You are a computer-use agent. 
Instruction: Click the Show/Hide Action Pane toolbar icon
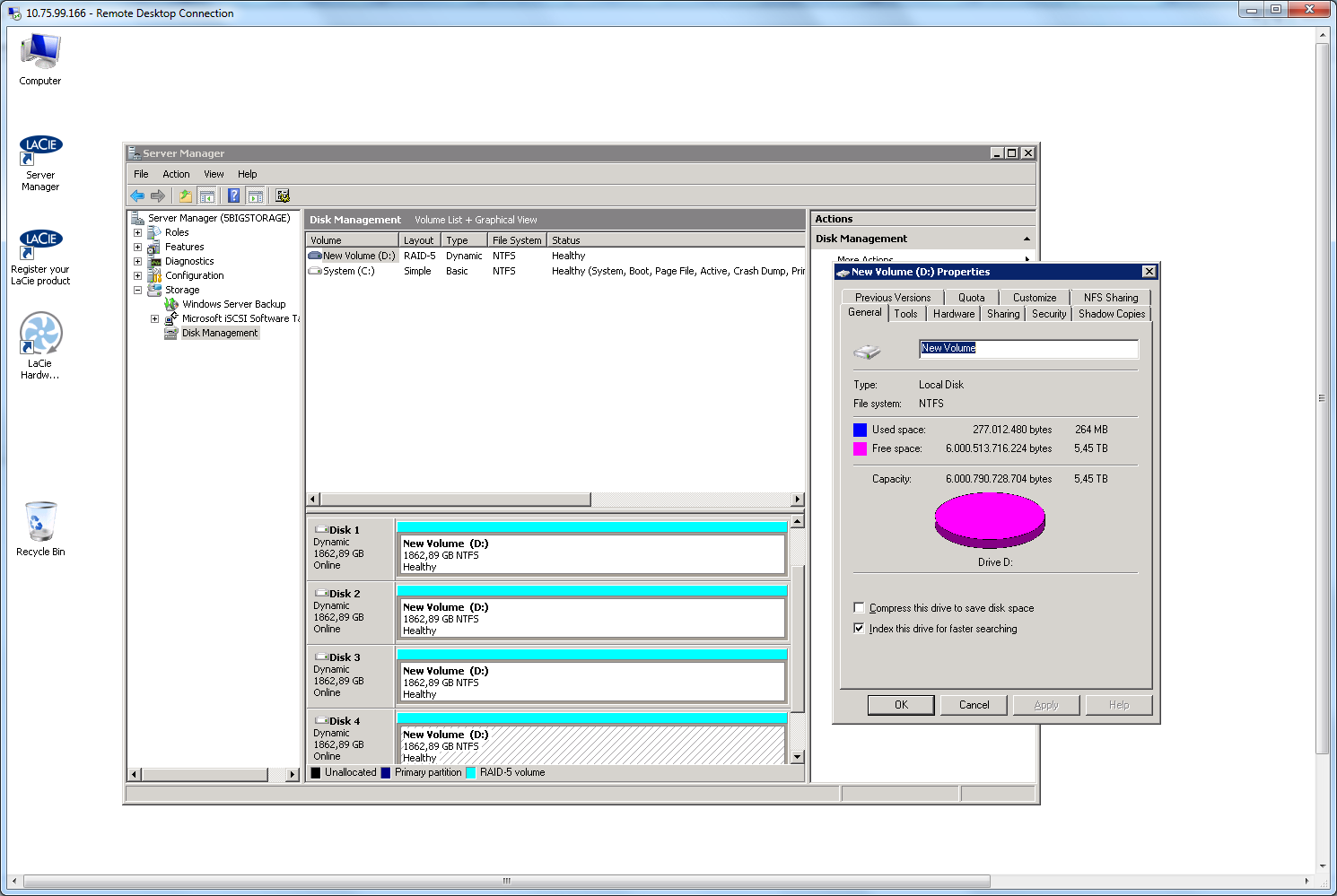pos(256,196)
